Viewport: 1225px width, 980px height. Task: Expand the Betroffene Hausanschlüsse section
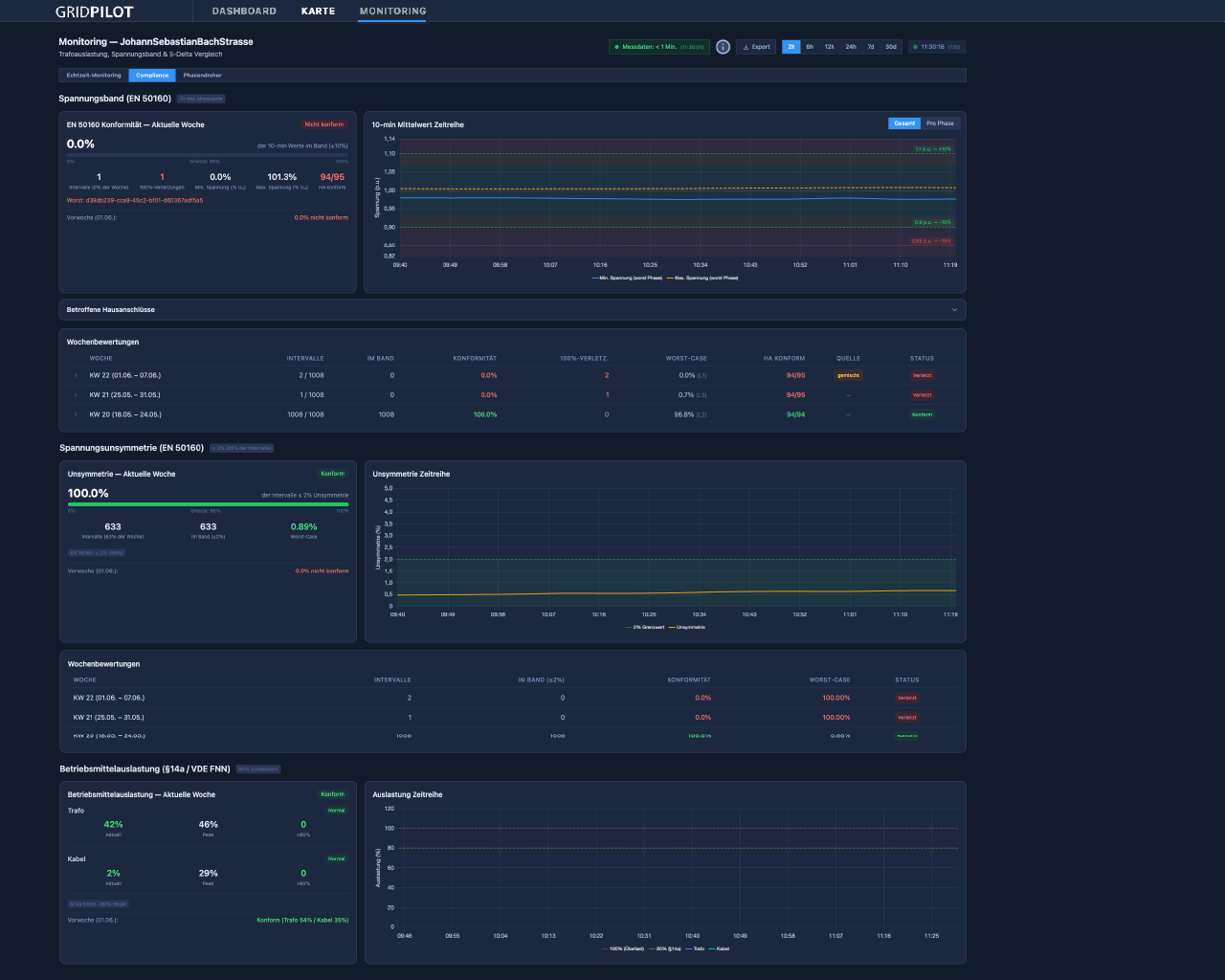click(512, 310)
